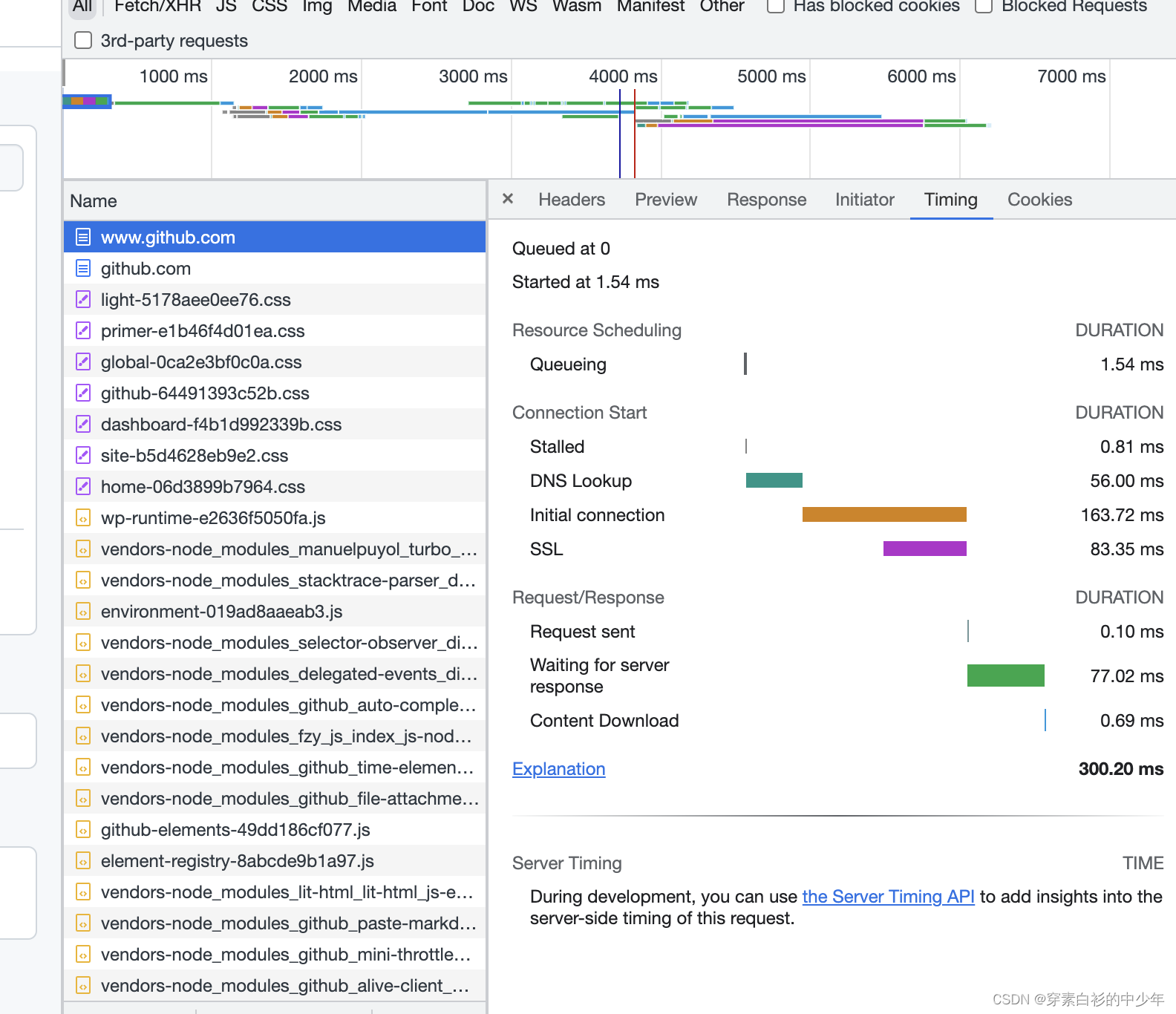Click the script icon for environment-019ad8aaeab3.js
This screenshot has height=1014, width=1176.
coord(83,612)
